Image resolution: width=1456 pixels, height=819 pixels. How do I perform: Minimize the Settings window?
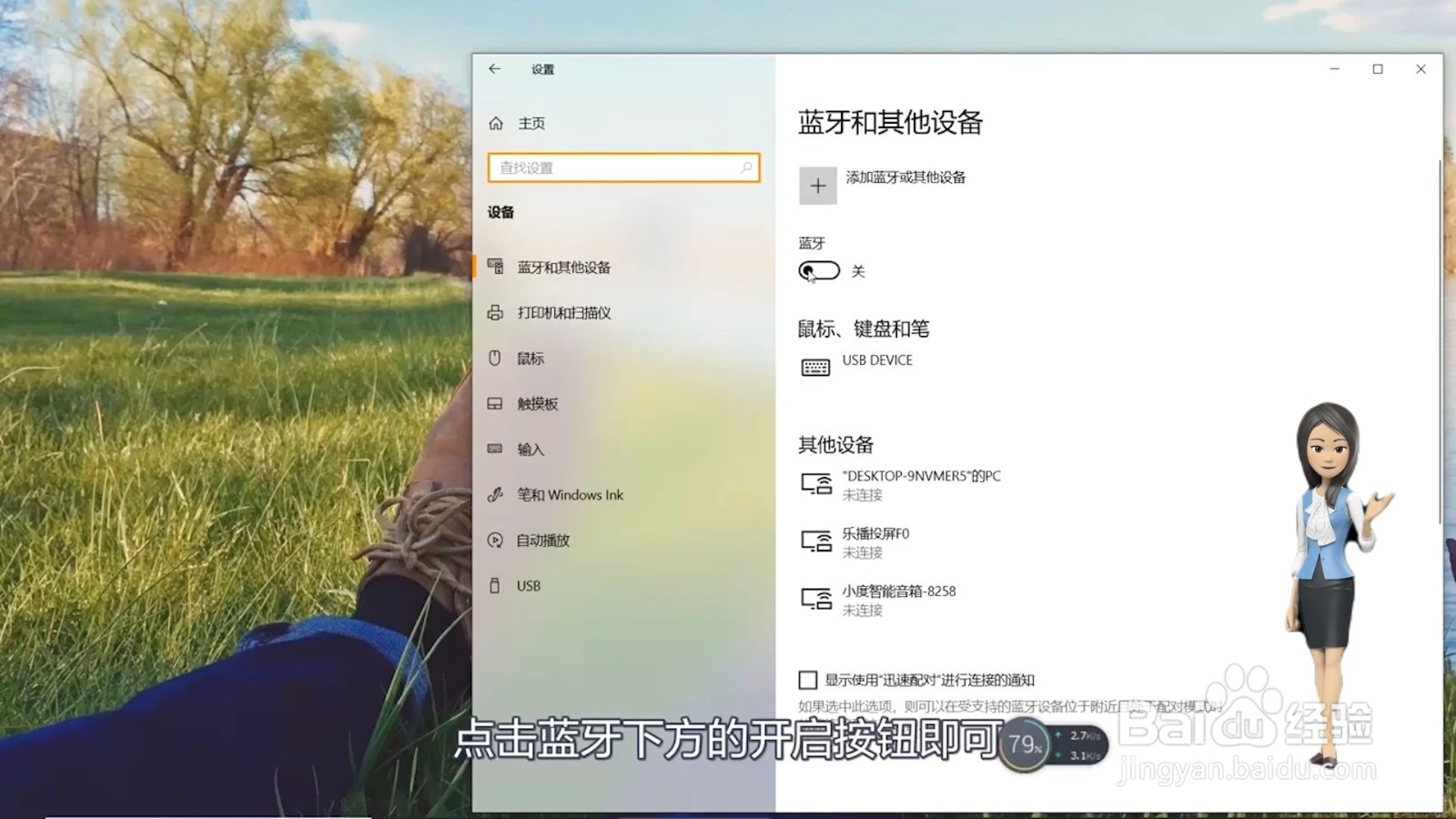1335,69
